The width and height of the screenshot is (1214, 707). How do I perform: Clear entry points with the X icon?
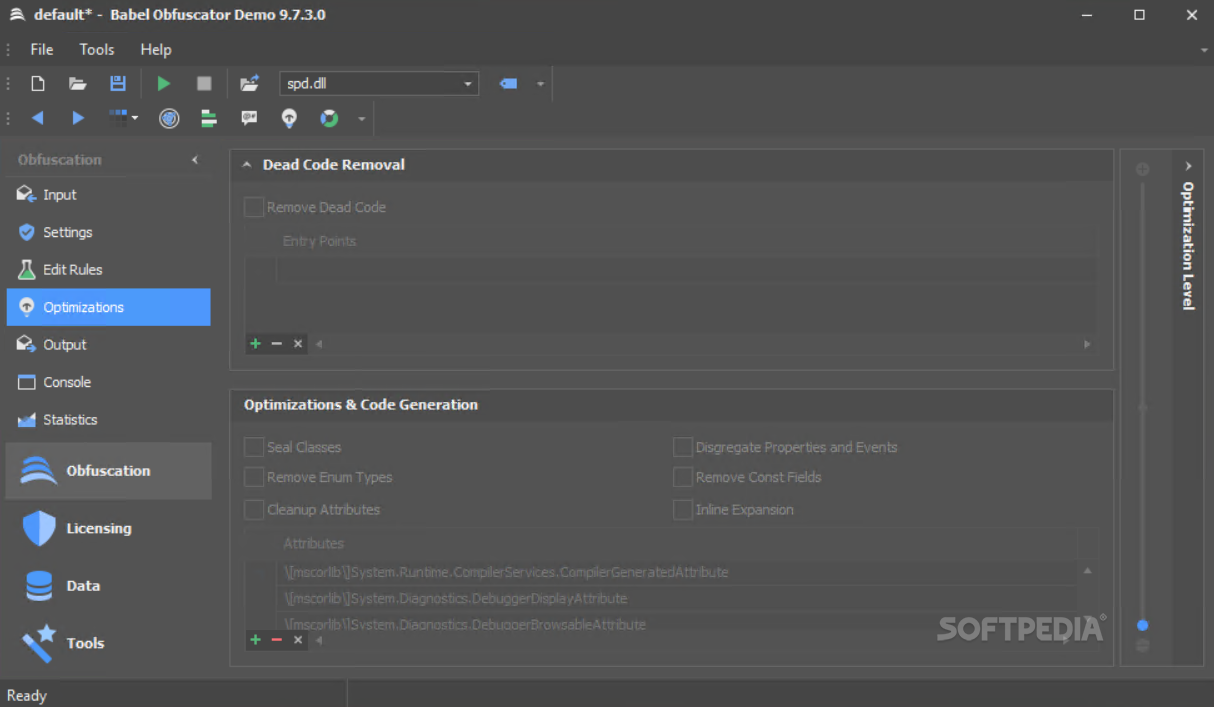pos(298,344)
